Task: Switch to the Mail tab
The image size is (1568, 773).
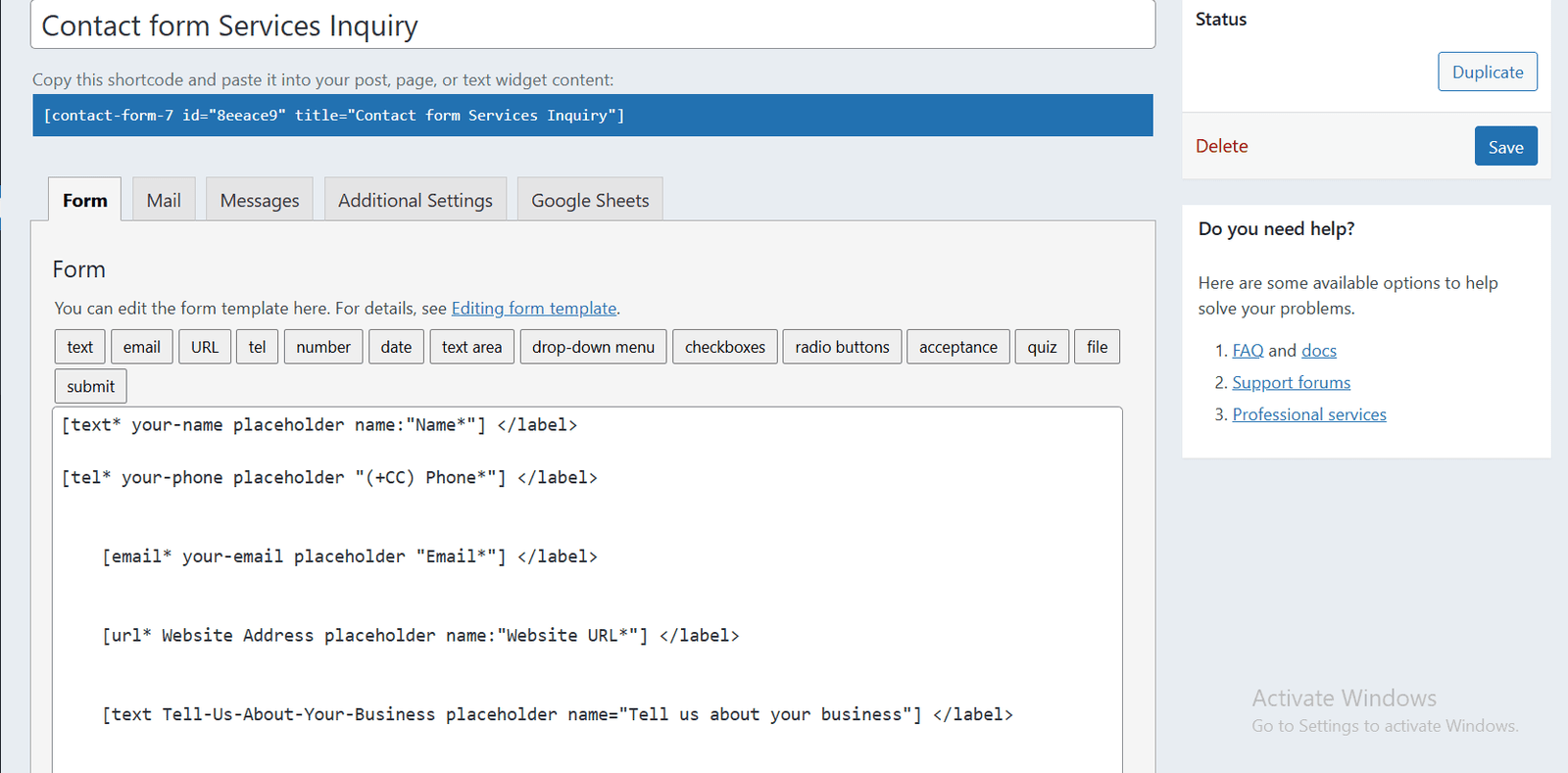Action: tap(164, 200)
